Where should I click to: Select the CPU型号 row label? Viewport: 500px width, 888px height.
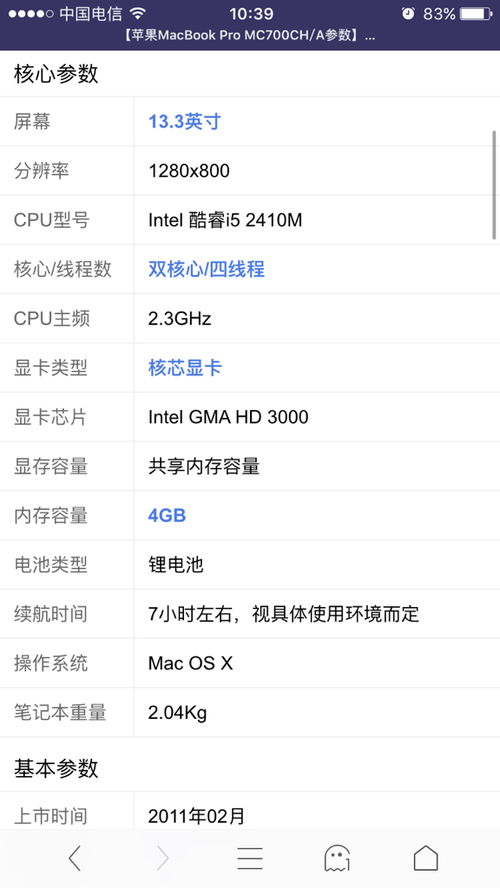(x=52, y=220)
